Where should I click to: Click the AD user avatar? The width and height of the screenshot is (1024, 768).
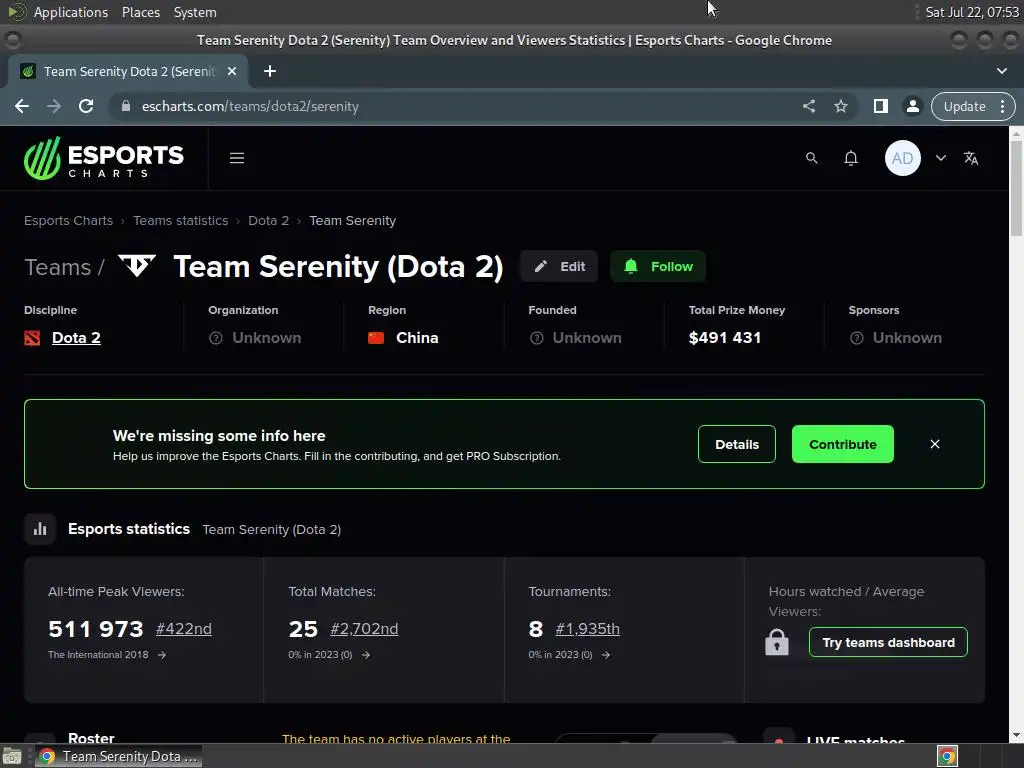pos(903,158)
